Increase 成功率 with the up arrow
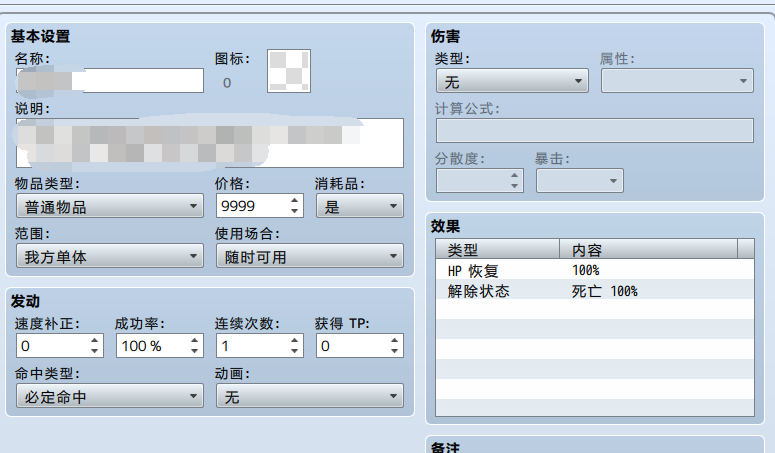 [195, 340]
